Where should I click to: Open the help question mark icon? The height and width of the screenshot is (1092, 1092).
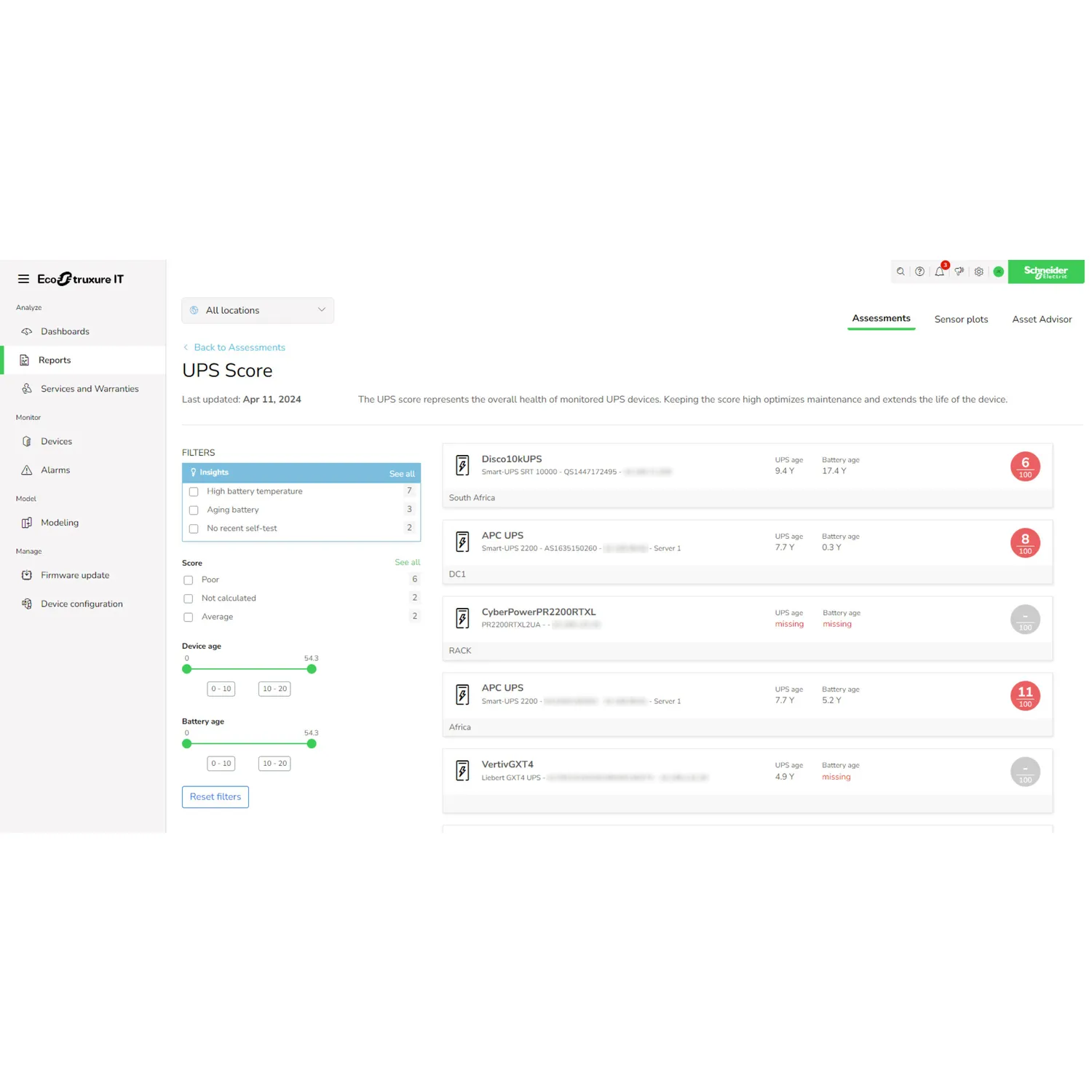coord(919,272)
